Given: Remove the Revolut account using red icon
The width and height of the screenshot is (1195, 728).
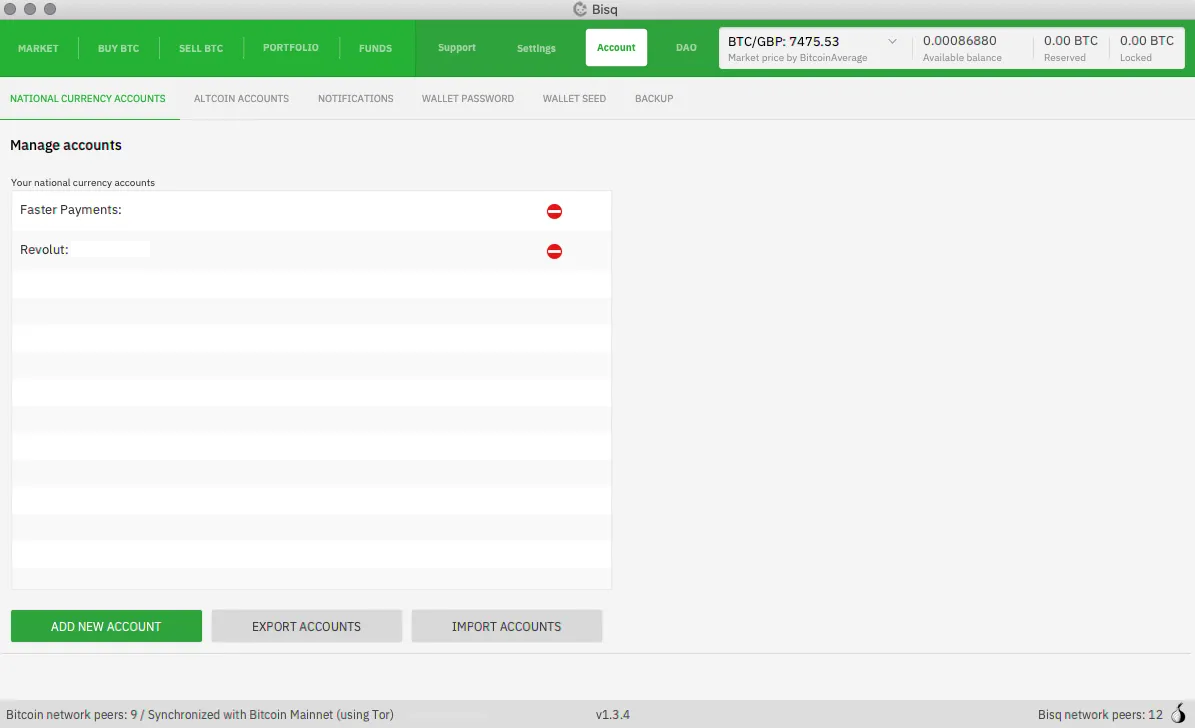Looking at the screenshot, I should pos(554,251).
